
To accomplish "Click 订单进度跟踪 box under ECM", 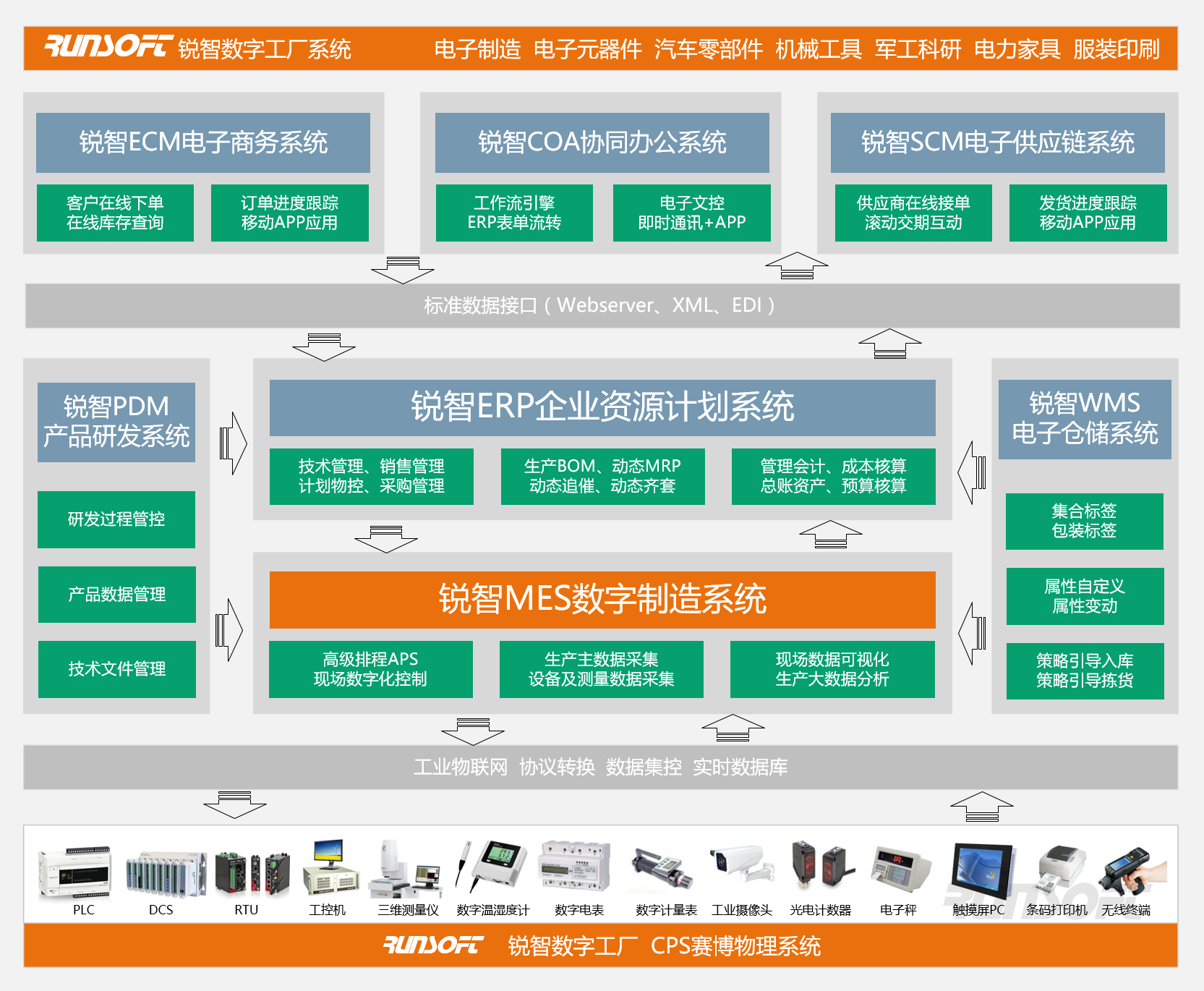I will [290, 213].
